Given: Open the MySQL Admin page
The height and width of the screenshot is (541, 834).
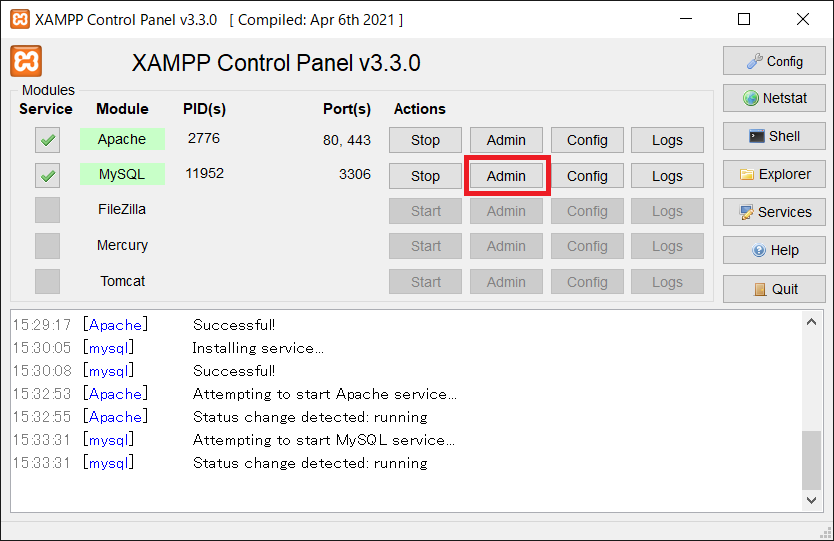Looking at the screenshot, I should (x=506, y=176).
